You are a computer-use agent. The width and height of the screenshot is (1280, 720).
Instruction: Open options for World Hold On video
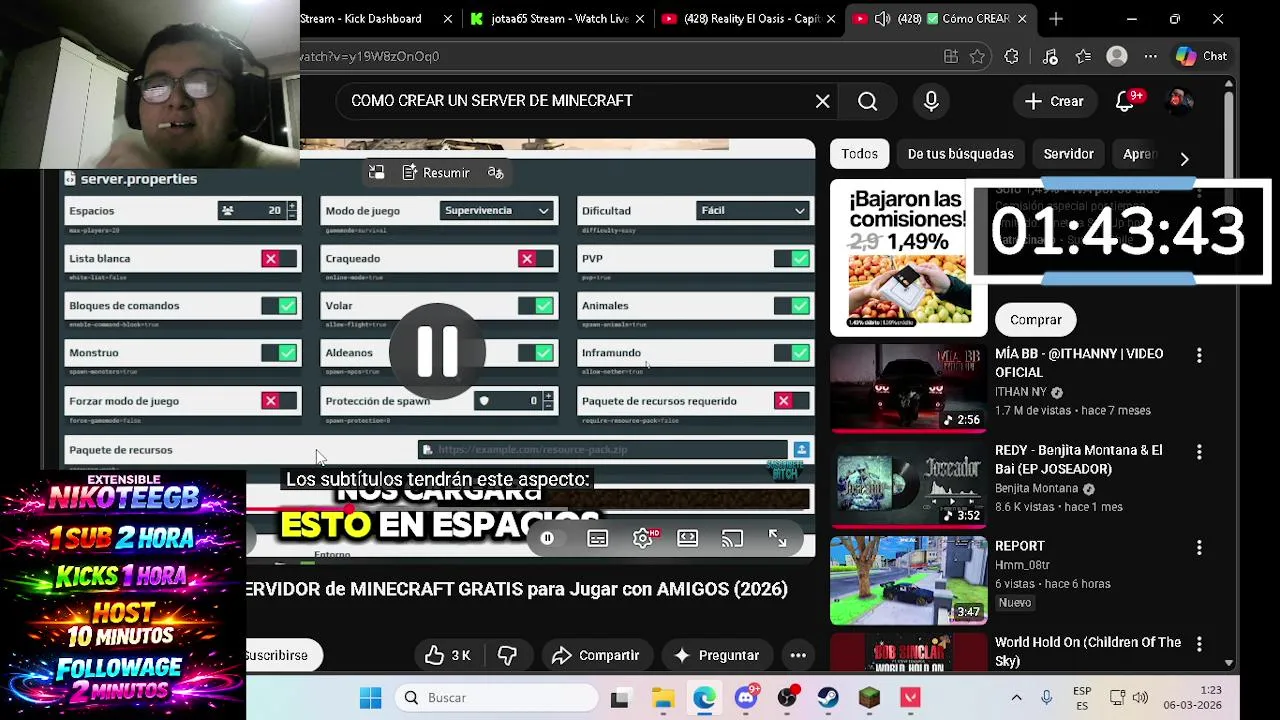coord(1199,644)
